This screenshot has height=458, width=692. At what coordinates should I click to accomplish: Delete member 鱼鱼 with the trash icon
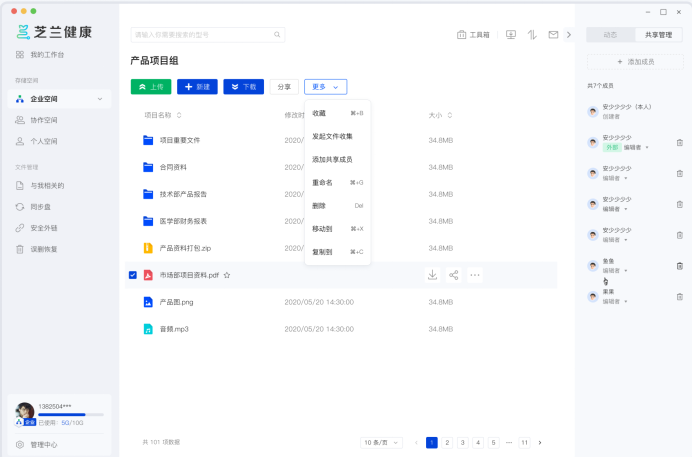[680, 266]
